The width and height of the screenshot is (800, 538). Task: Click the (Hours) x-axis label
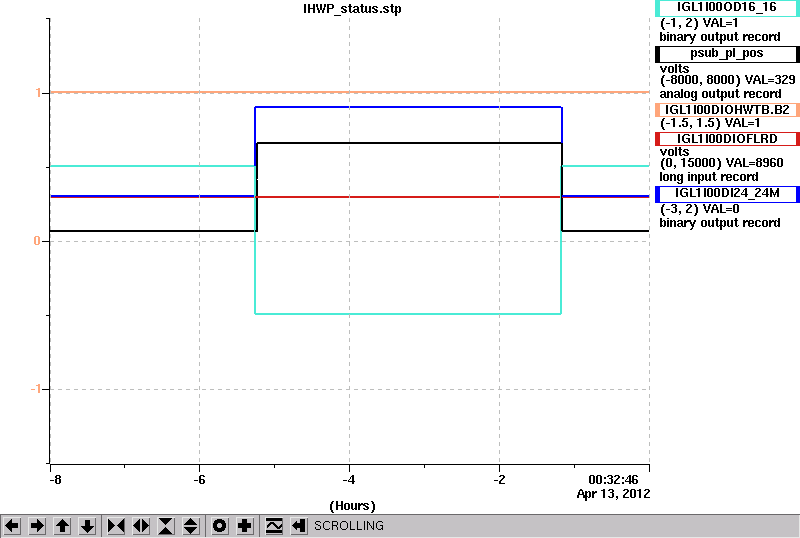(x=352, y=506)
